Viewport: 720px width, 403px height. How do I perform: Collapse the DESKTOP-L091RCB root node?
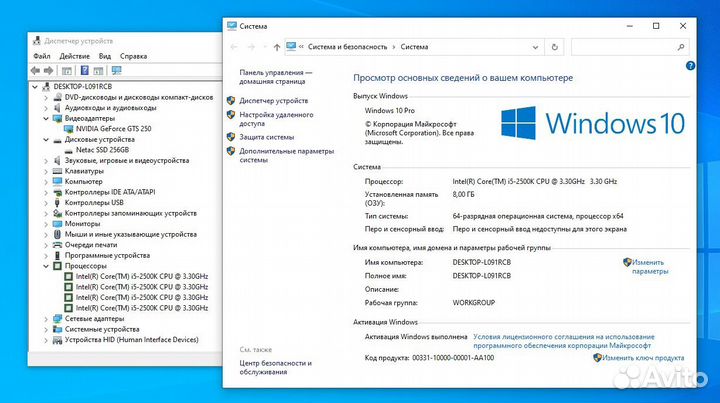point(35,87)
